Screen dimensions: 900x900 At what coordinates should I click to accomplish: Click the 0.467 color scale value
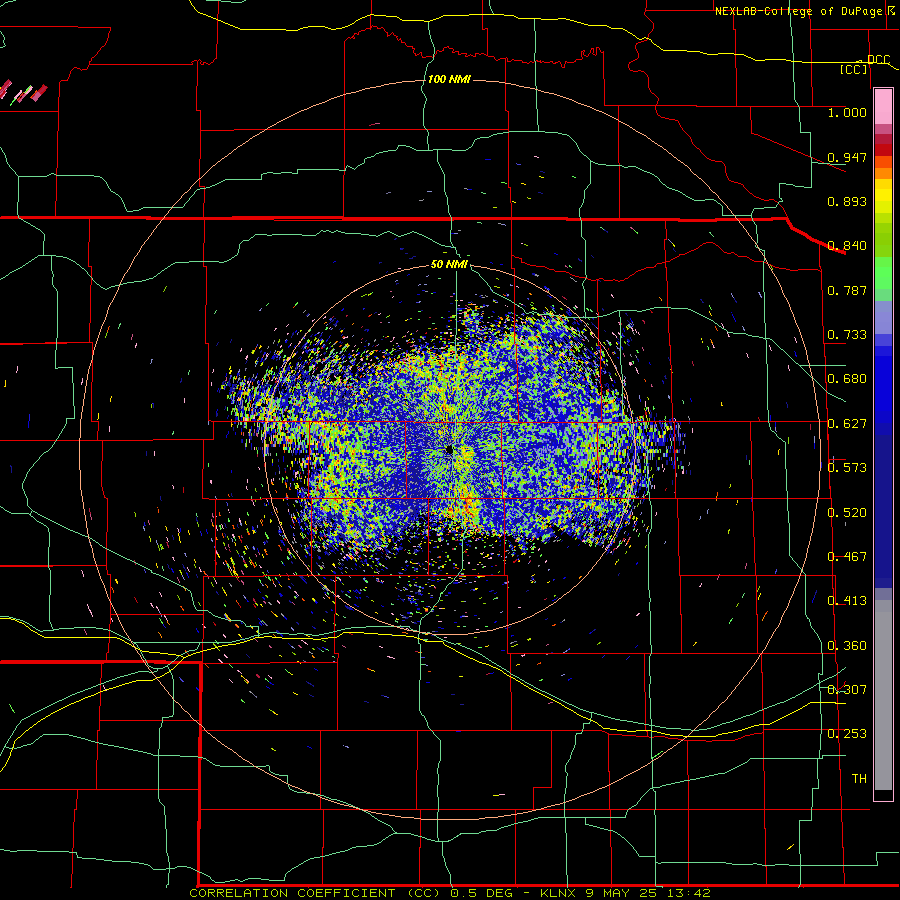click(847, 557)
